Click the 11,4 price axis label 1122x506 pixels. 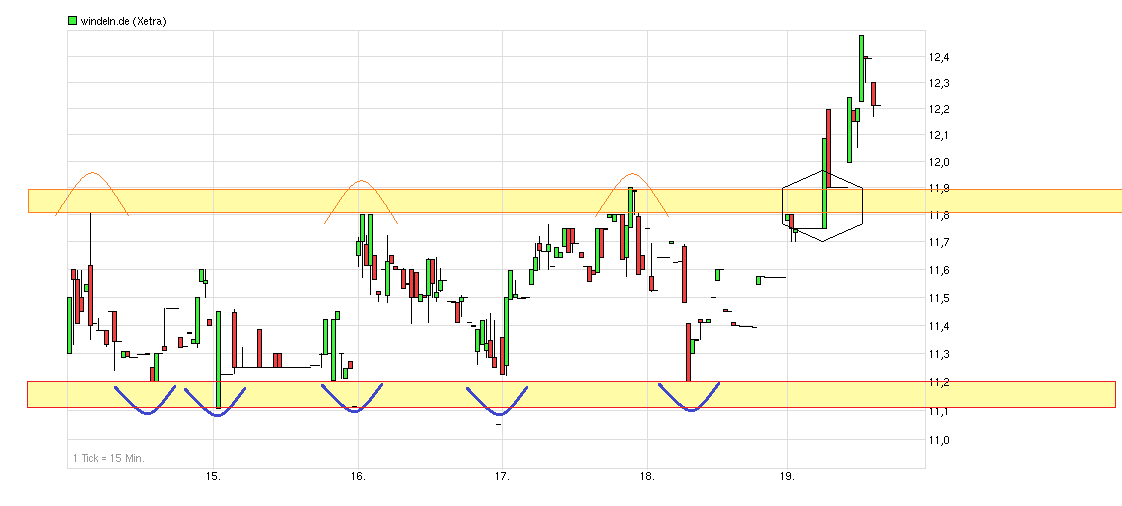pos(939,326)
